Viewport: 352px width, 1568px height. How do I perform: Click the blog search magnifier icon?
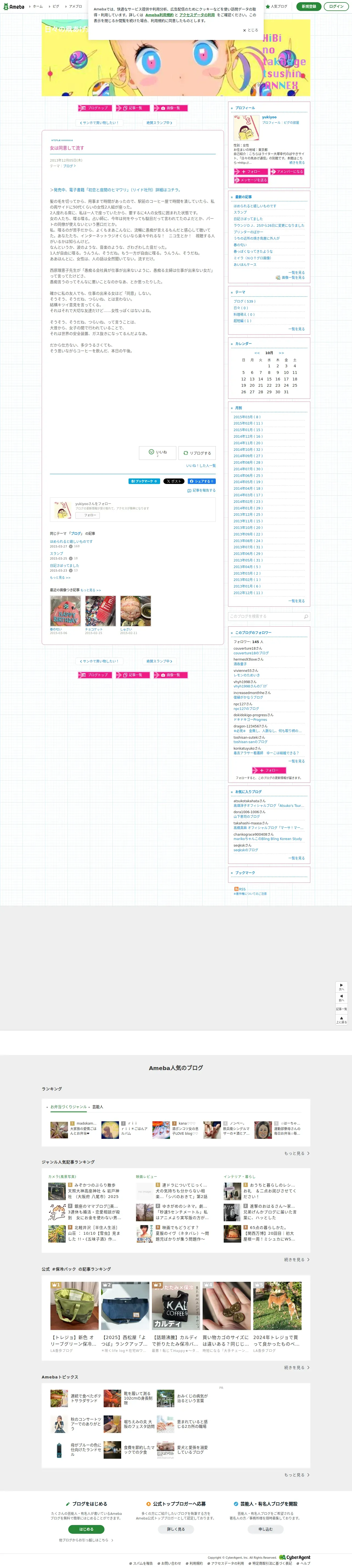coord(306,617)
